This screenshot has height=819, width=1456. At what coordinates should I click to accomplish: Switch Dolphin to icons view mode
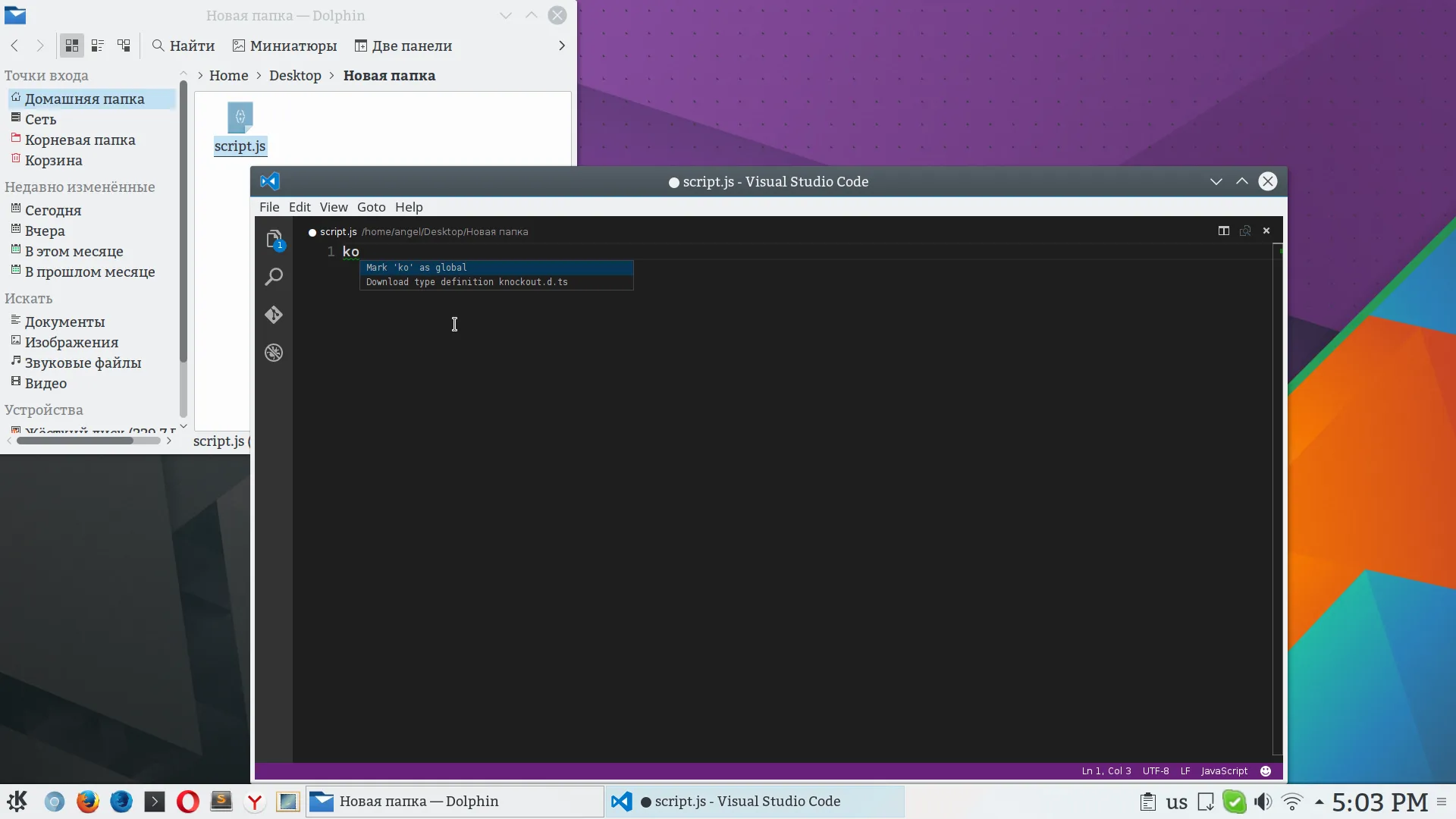72,45
